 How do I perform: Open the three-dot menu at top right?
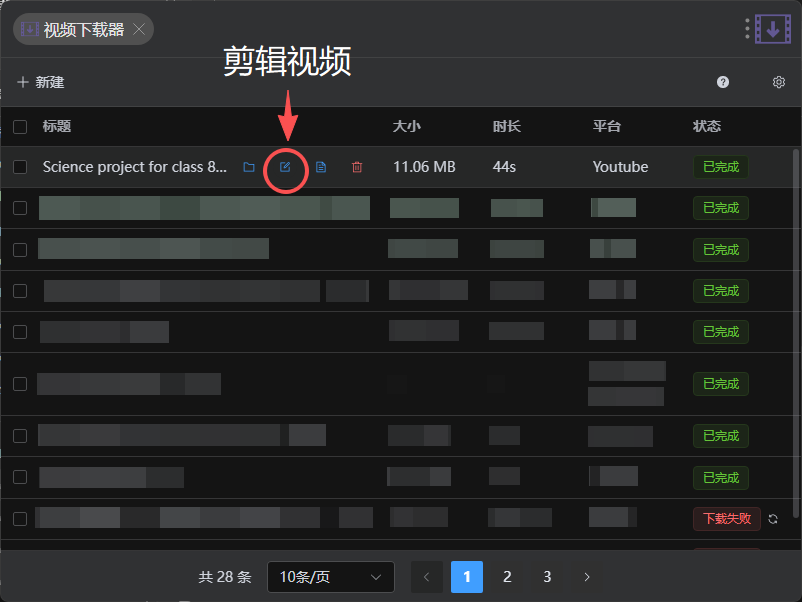747,29
